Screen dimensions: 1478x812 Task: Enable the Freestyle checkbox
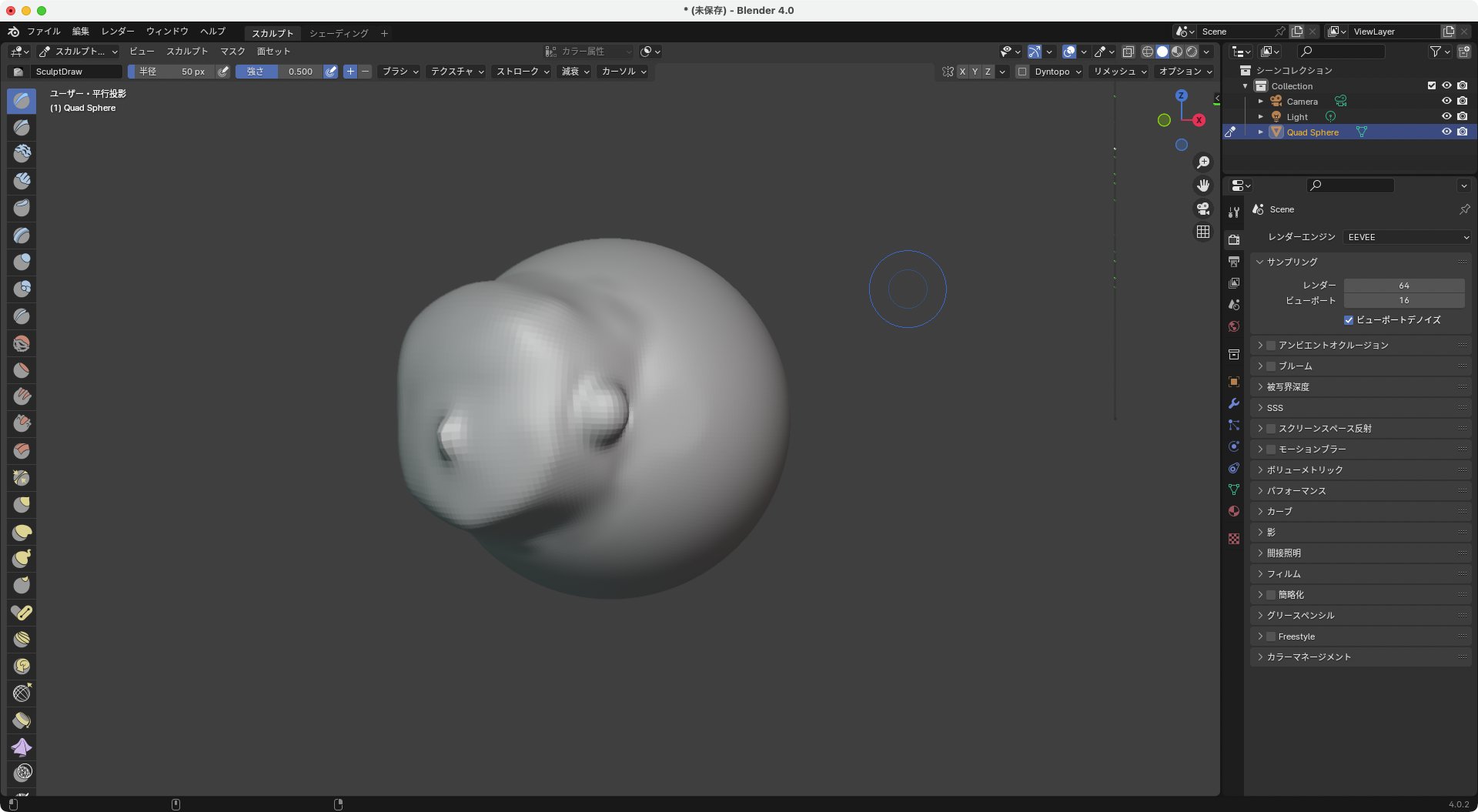click(x=1271, y=637)
